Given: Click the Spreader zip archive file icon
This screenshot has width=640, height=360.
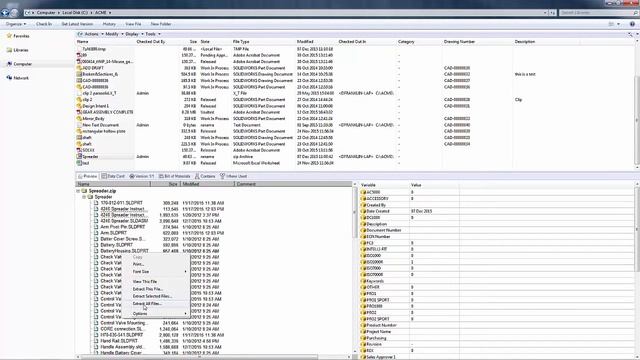Looking at the screenshot, I should point(79,156).
